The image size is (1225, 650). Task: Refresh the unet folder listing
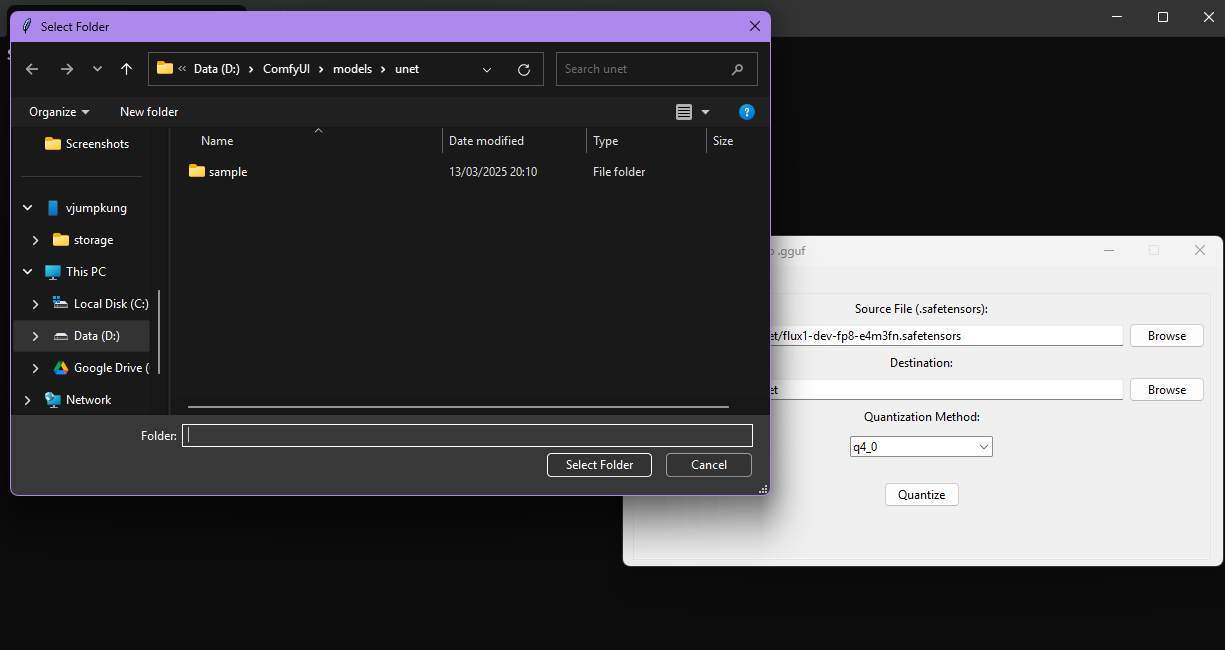(523, 69)
